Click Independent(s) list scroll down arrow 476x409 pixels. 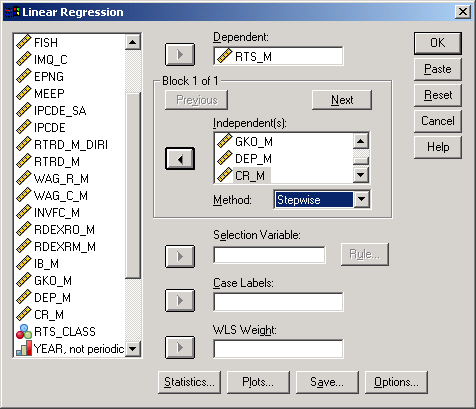coord(361,175)
